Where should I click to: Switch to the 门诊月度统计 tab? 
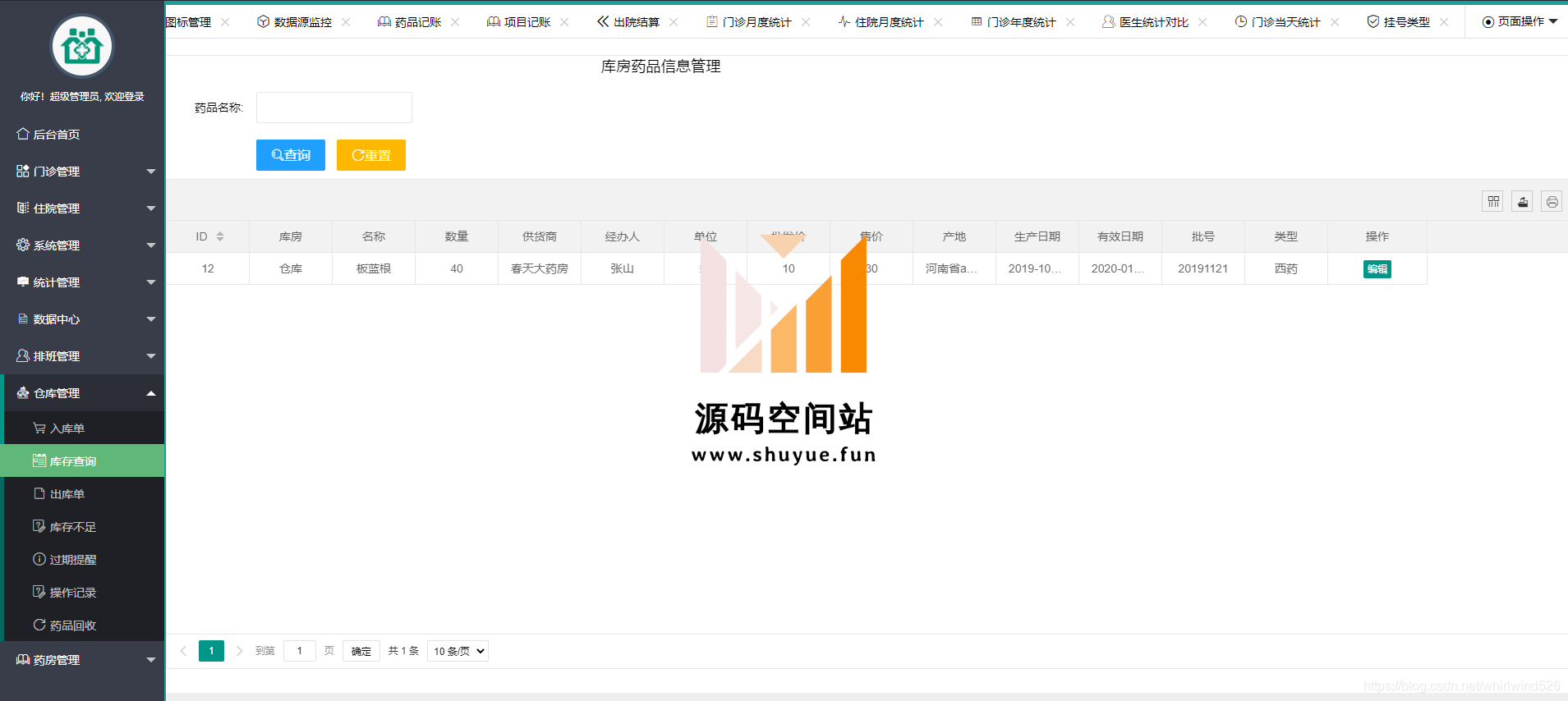749,22
